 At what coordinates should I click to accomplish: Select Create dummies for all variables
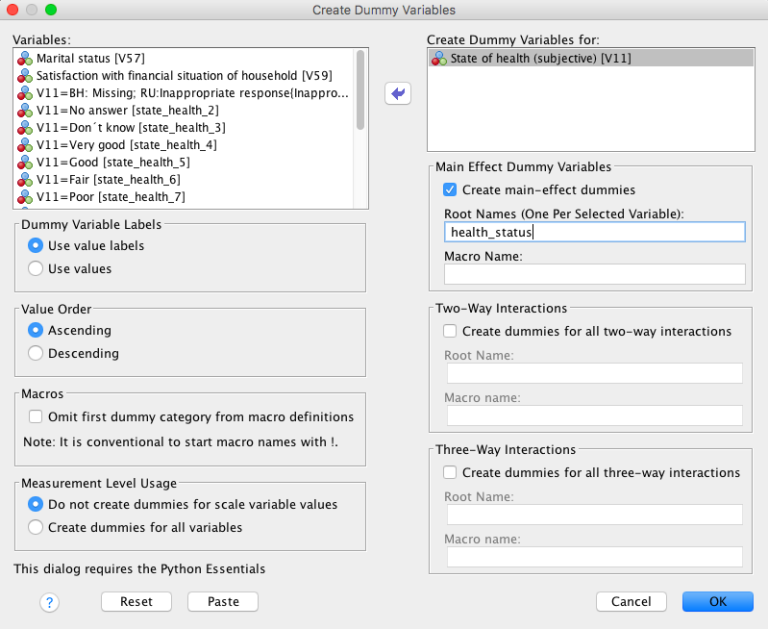36,527
